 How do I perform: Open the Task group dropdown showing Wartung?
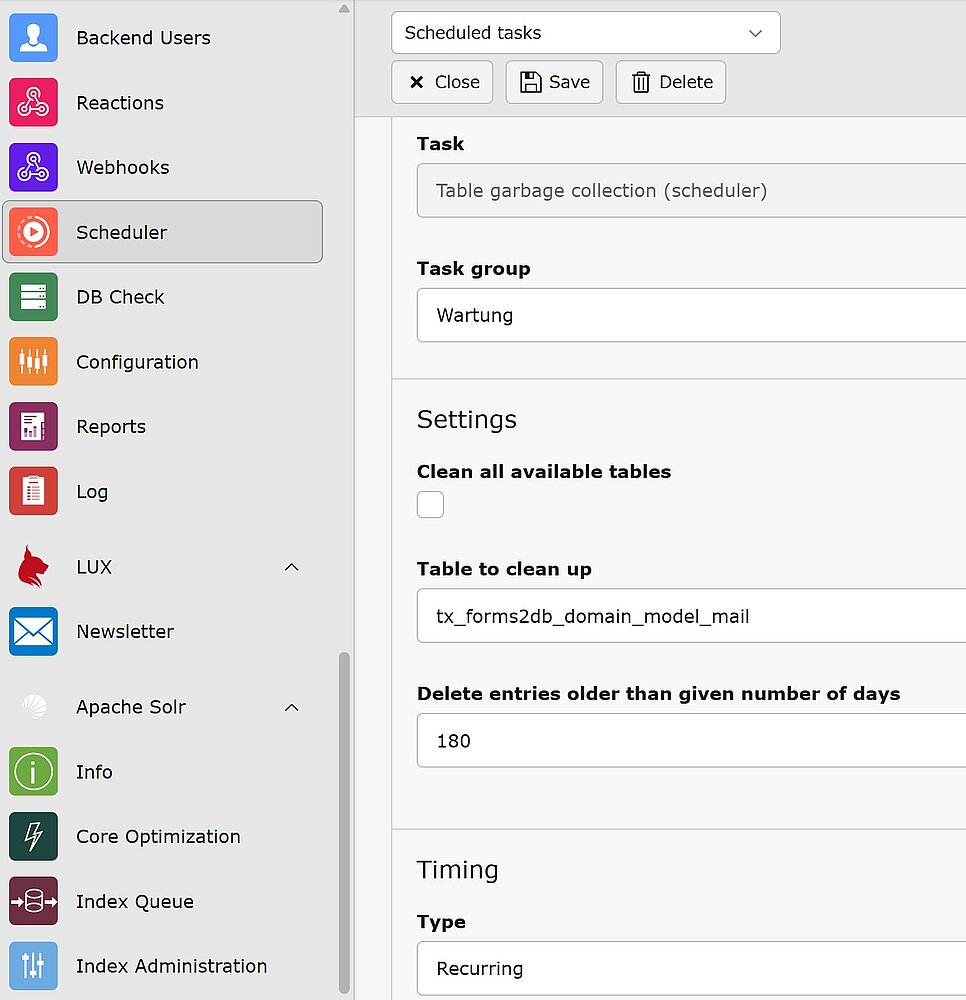pyautogui.click(x=690, y=315)
